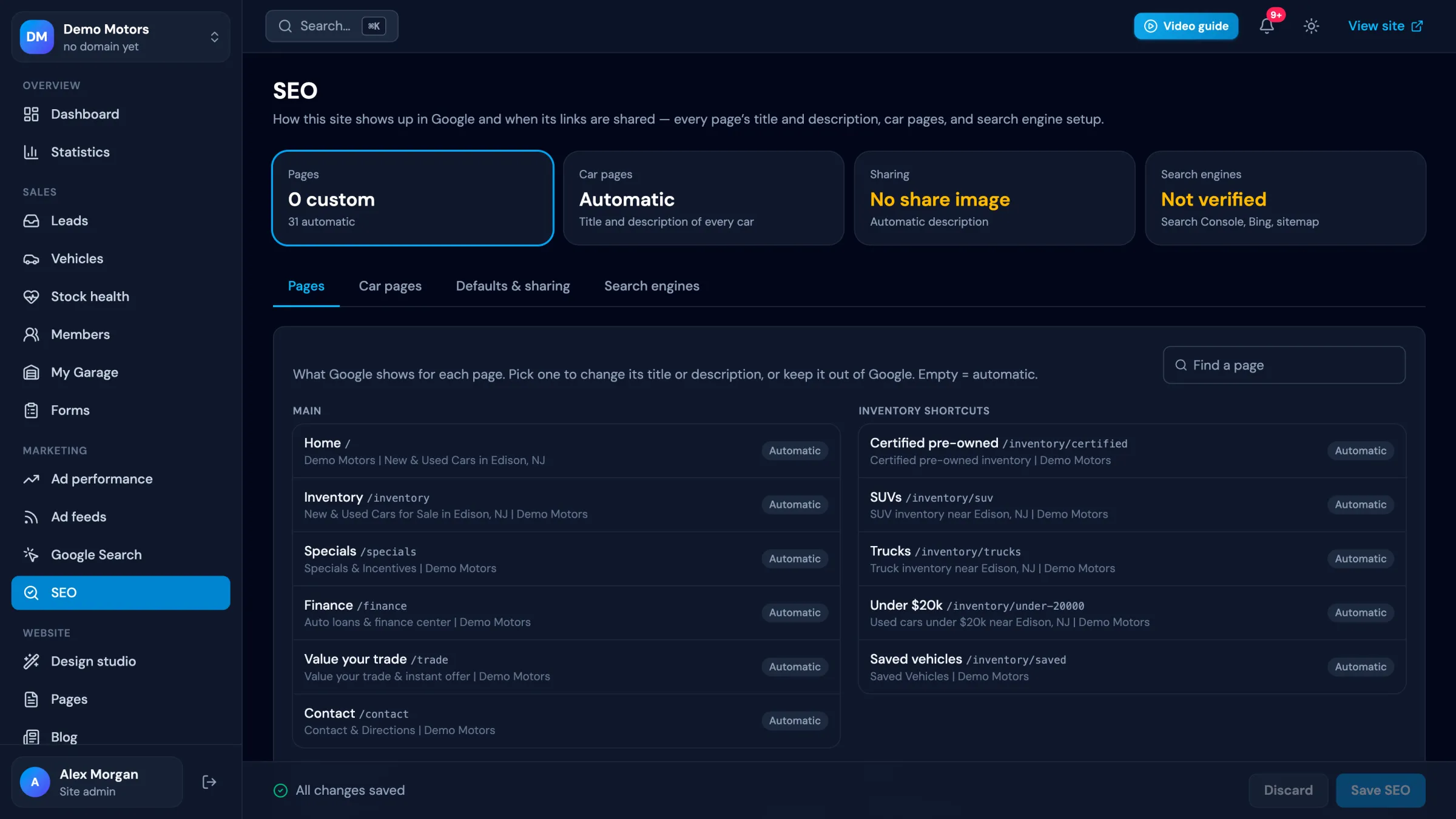The width and height of the screenshot is (1456, 819).
Task: Focus the Find a page field
Action: [1284, 365]
